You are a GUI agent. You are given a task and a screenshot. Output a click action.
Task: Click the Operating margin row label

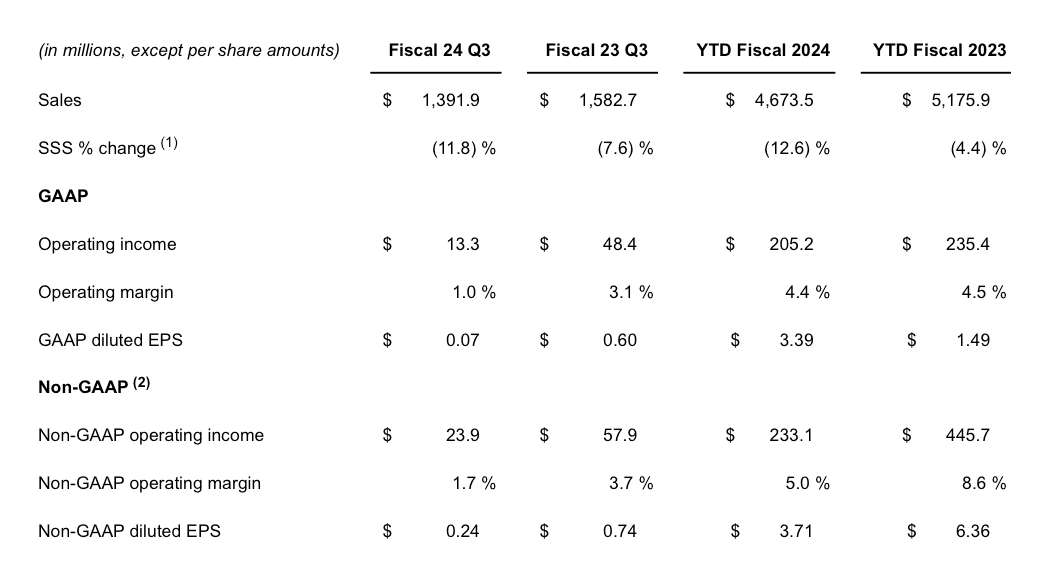point(105,292)
